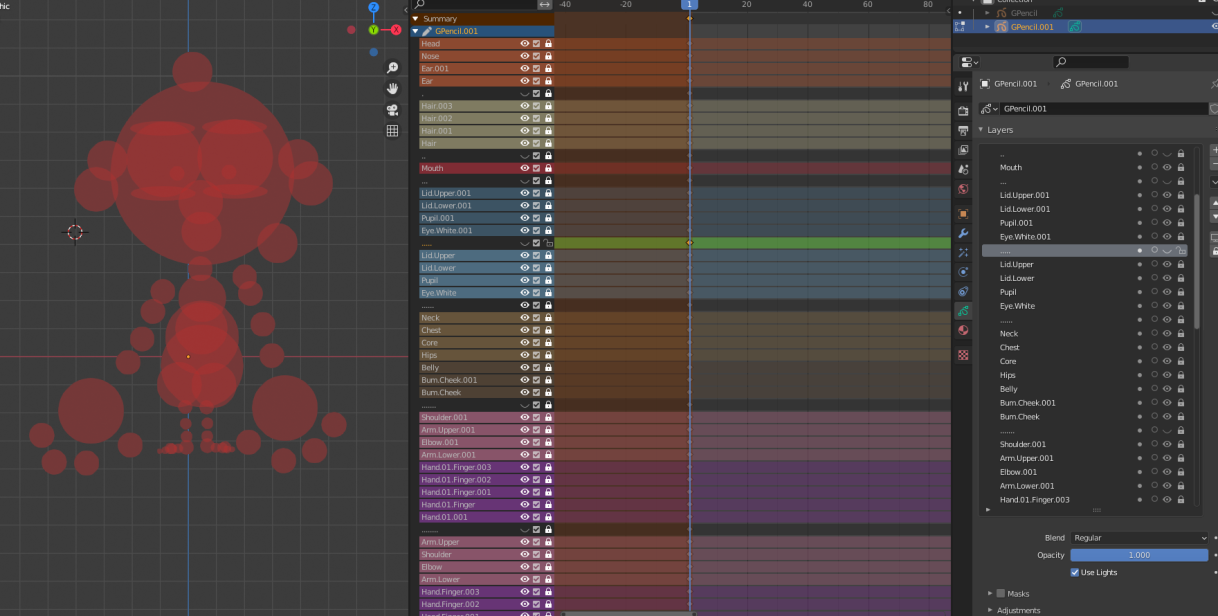Select Pupil layer in Layers list
1218x616 pixels.
pos(1008,292)
